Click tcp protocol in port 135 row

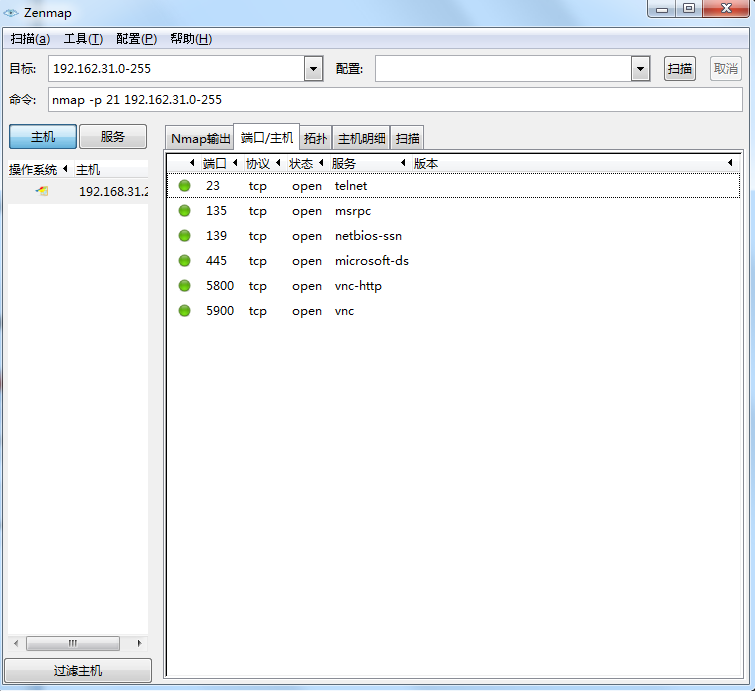pos(258,211)
